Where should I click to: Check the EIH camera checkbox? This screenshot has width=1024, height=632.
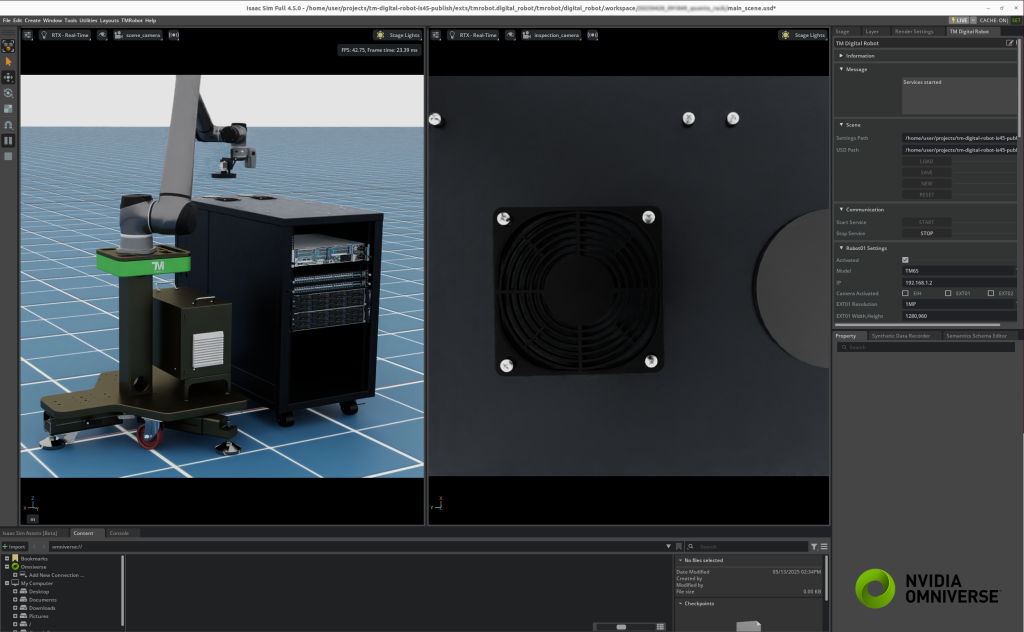905,293
